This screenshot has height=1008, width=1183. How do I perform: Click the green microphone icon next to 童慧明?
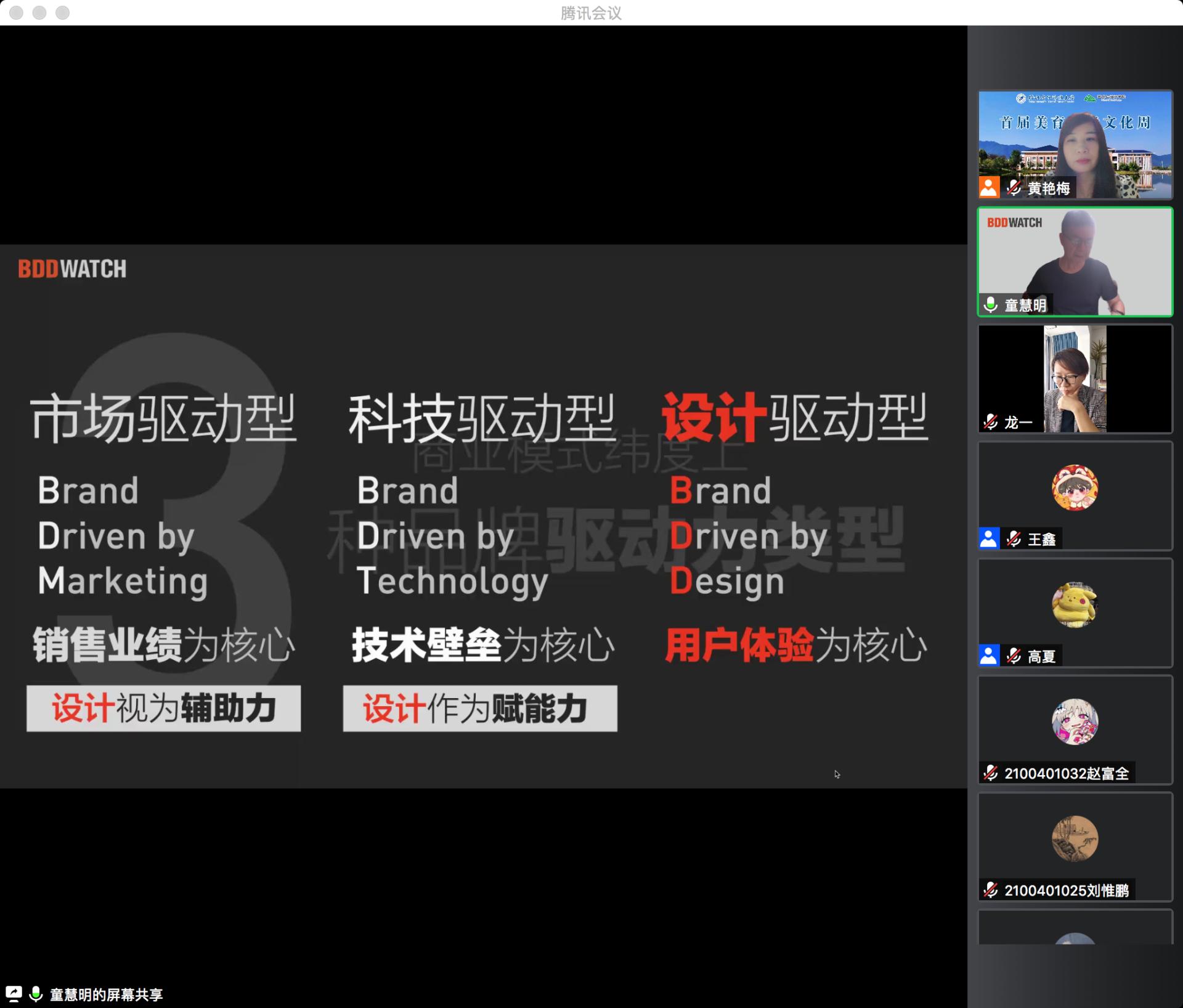pyautogui.click(x=990, y=304)
